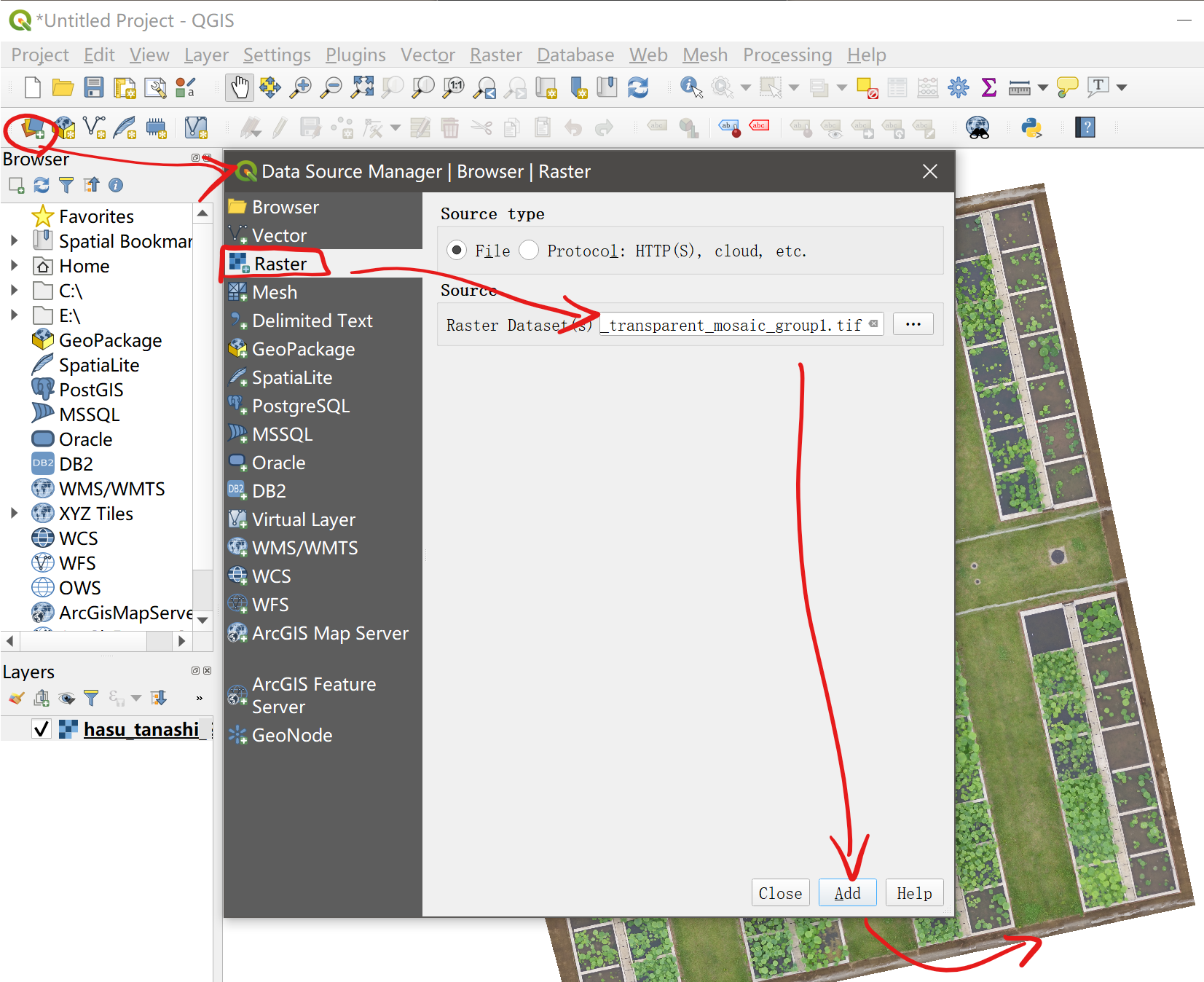This screenshot has width=1204, height=982.
Task: Open Data Source Manager icon
Action: (33, 128)
